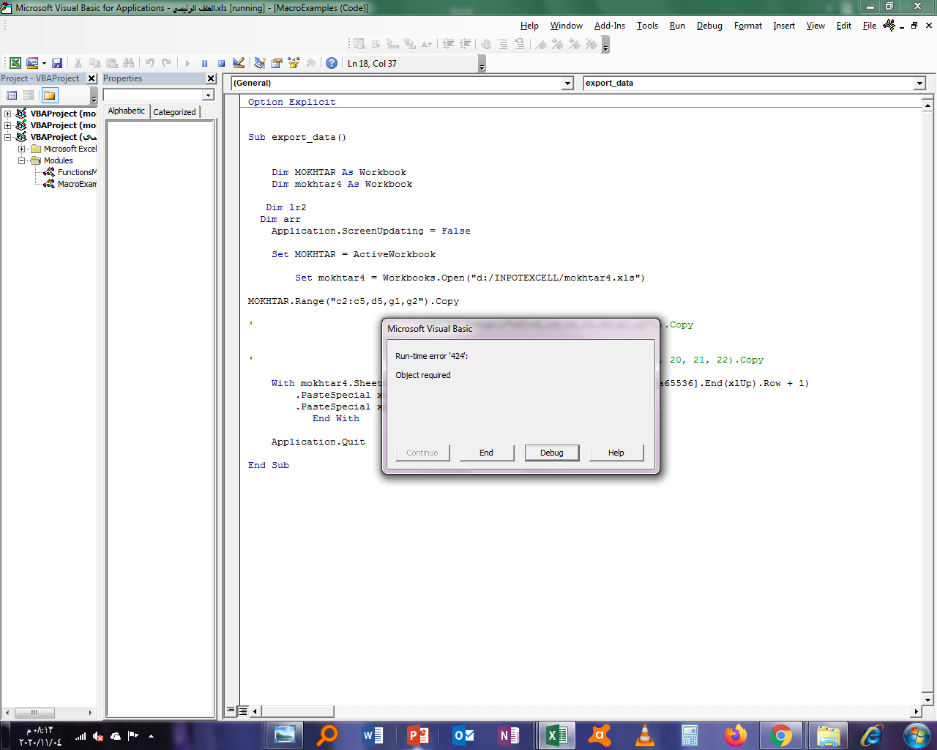The image size is (937, 750).
Task: Expand the Microsoft Excel Objects folder
Action: 22,149
